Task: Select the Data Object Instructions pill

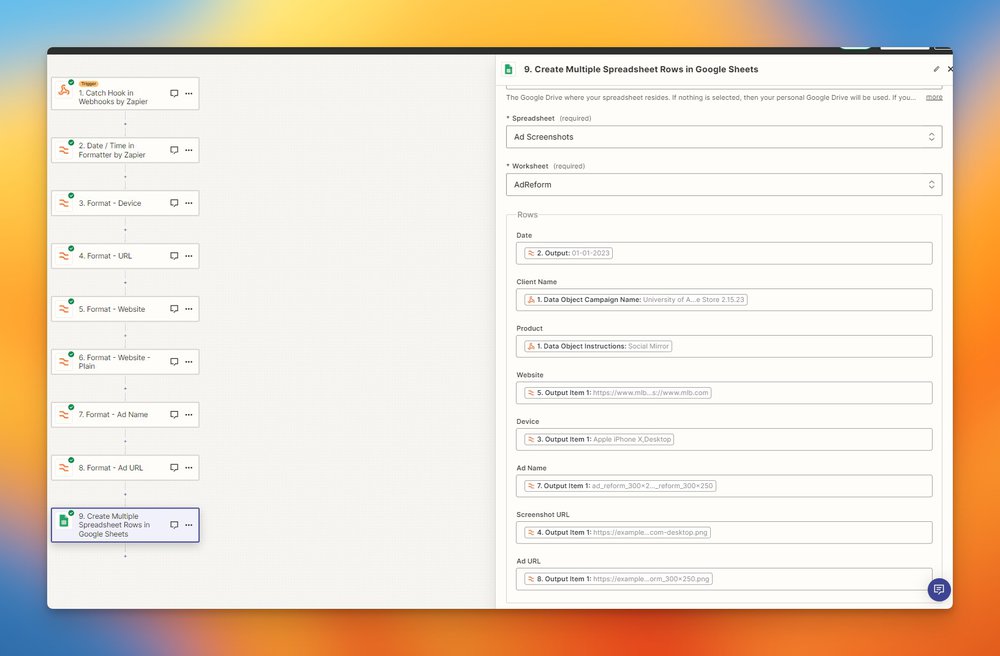Action: pos(598,346)
